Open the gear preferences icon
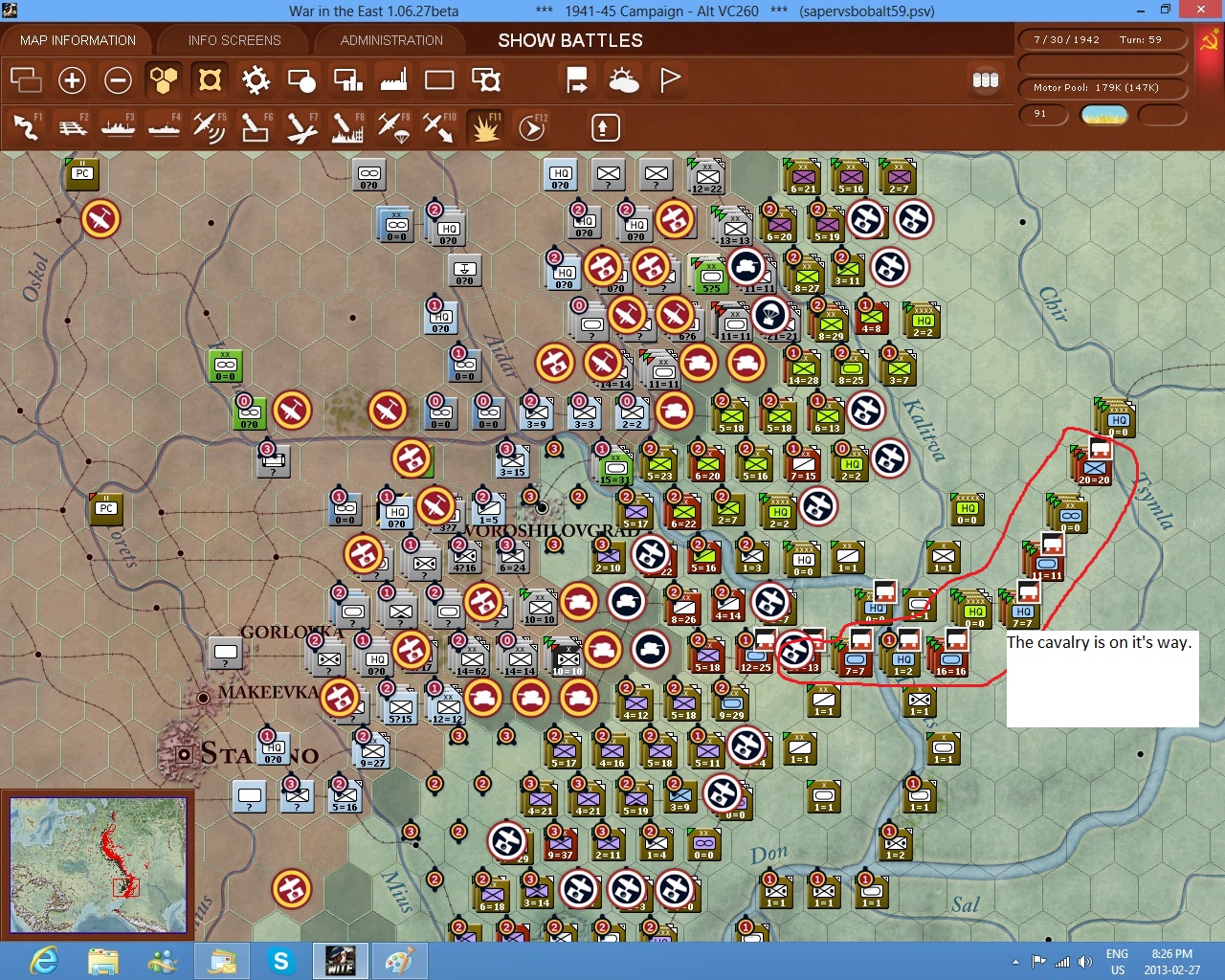 (256, 80)
